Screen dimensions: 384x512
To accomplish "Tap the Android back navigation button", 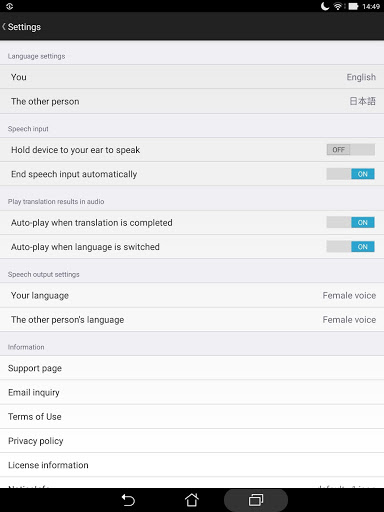I will [x=128, y=500].
